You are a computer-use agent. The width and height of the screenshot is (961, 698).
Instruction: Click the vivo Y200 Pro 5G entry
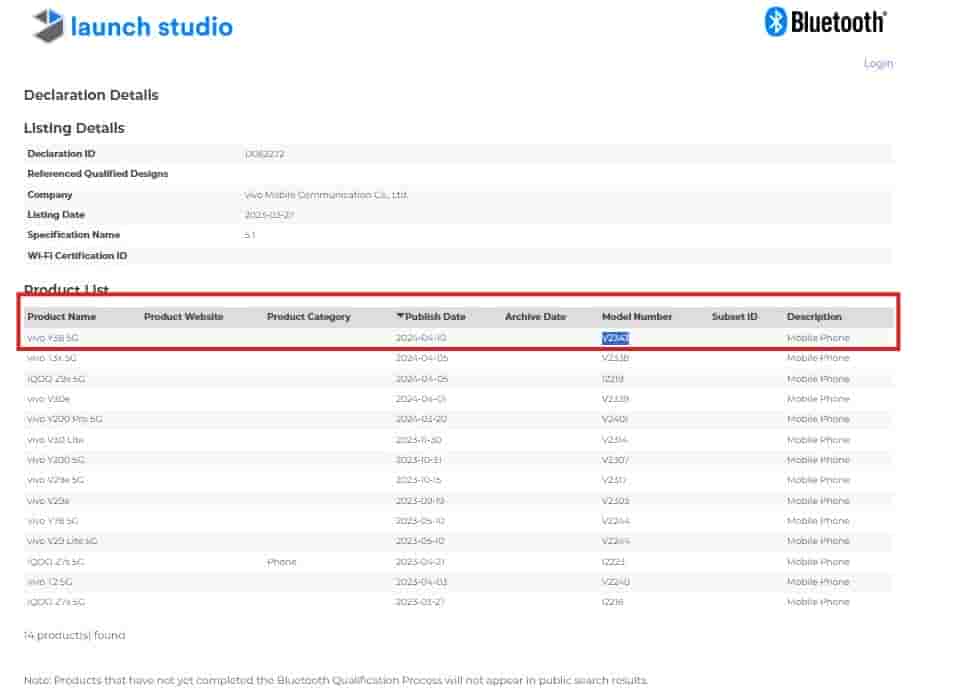click(64, 419)
